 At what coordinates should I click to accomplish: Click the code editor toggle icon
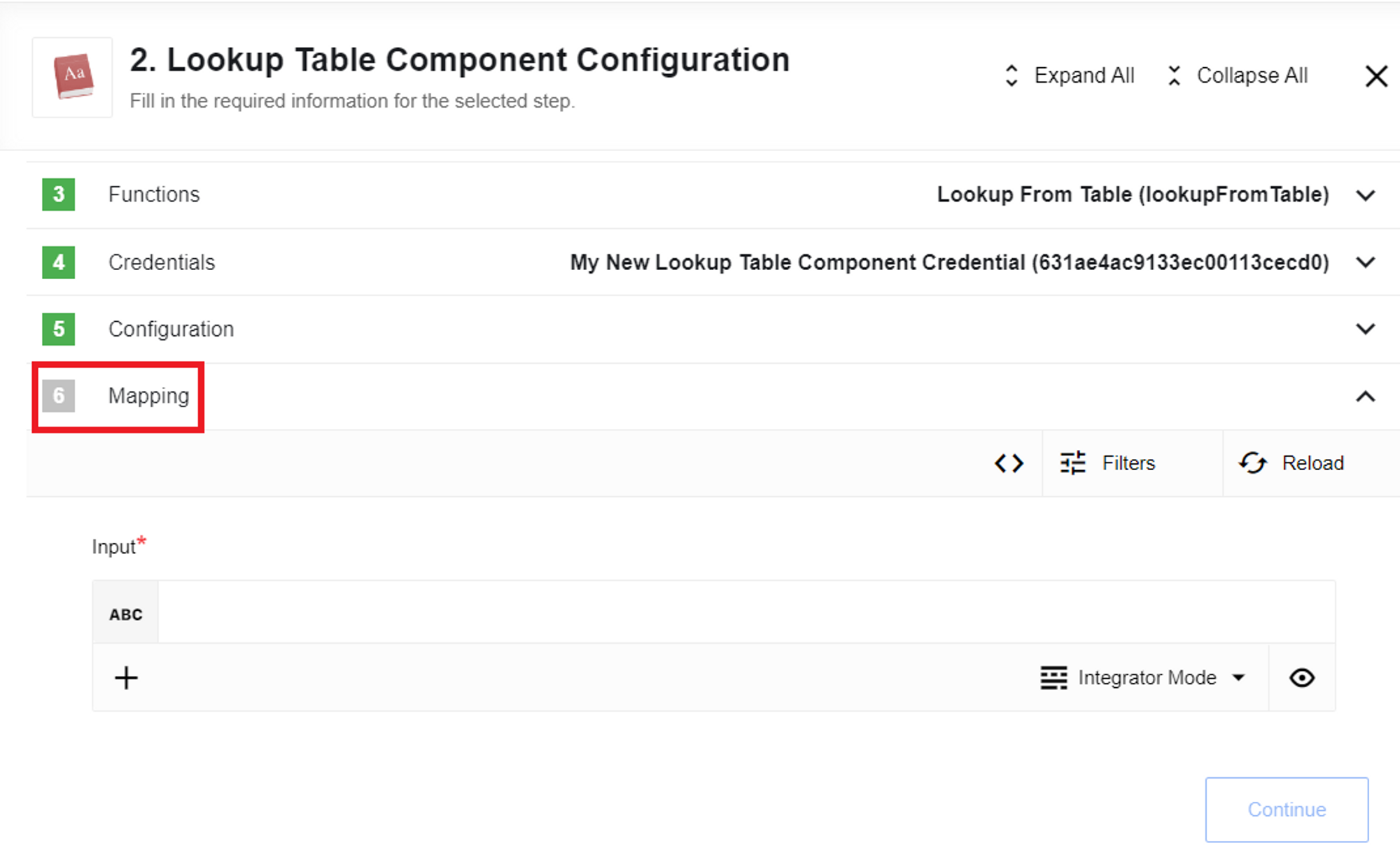[x=1009, y=463]
